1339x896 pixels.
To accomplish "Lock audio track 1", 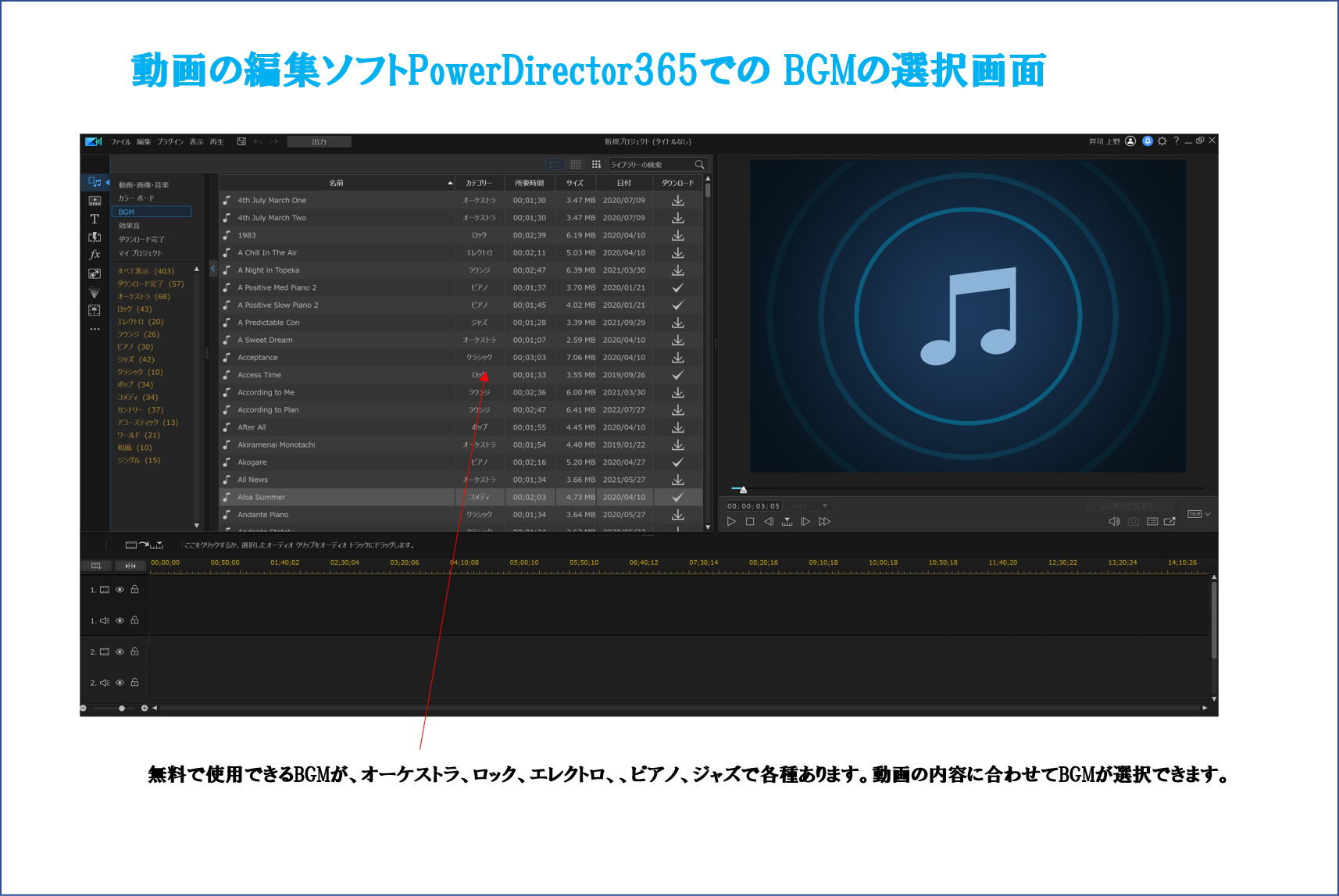I will 134,620.
